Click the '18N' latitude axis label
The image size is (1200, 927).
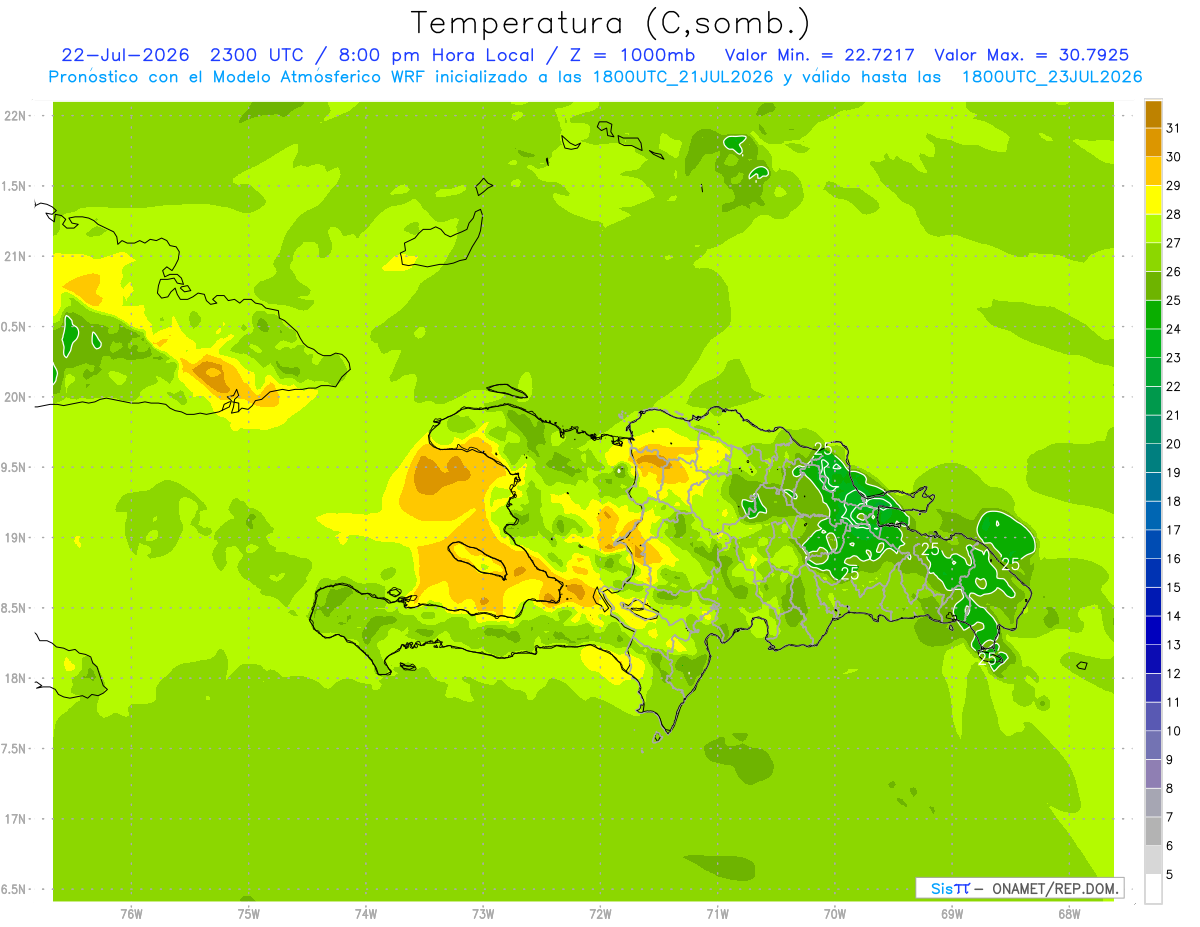(x=17, y=678)
